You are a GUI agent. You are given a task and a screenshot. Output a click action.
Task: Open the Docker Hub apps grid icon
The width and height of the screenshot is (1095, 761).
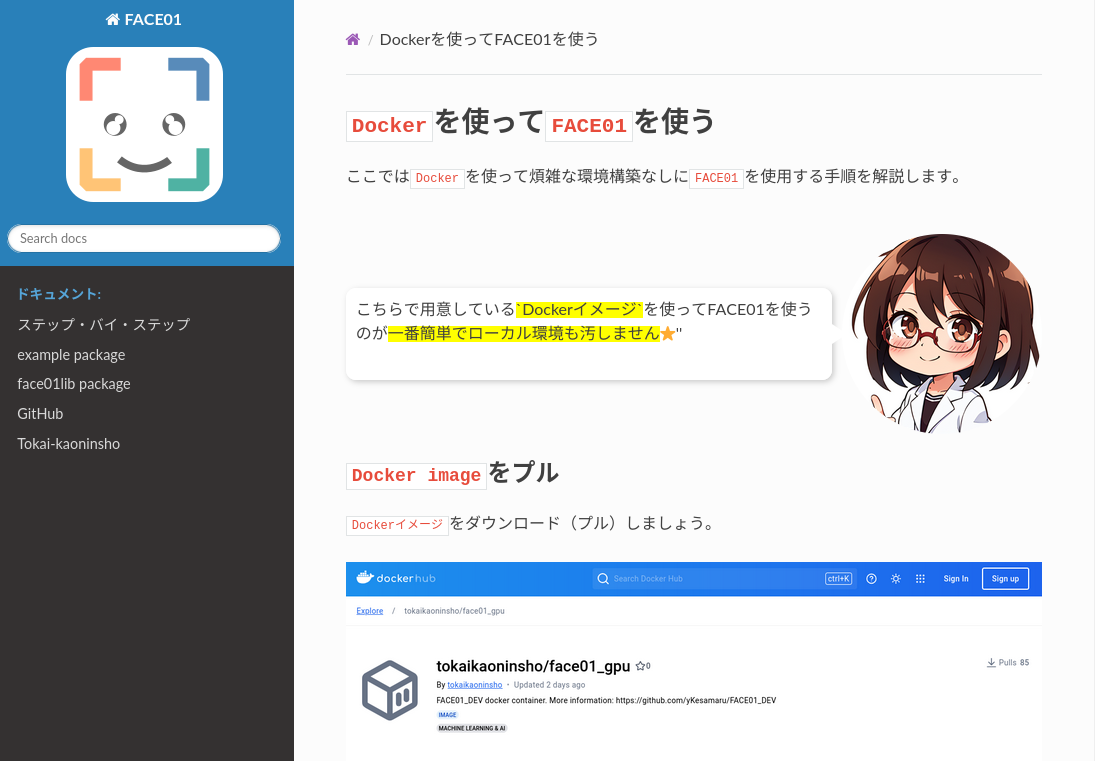click(x=920, y=579)
